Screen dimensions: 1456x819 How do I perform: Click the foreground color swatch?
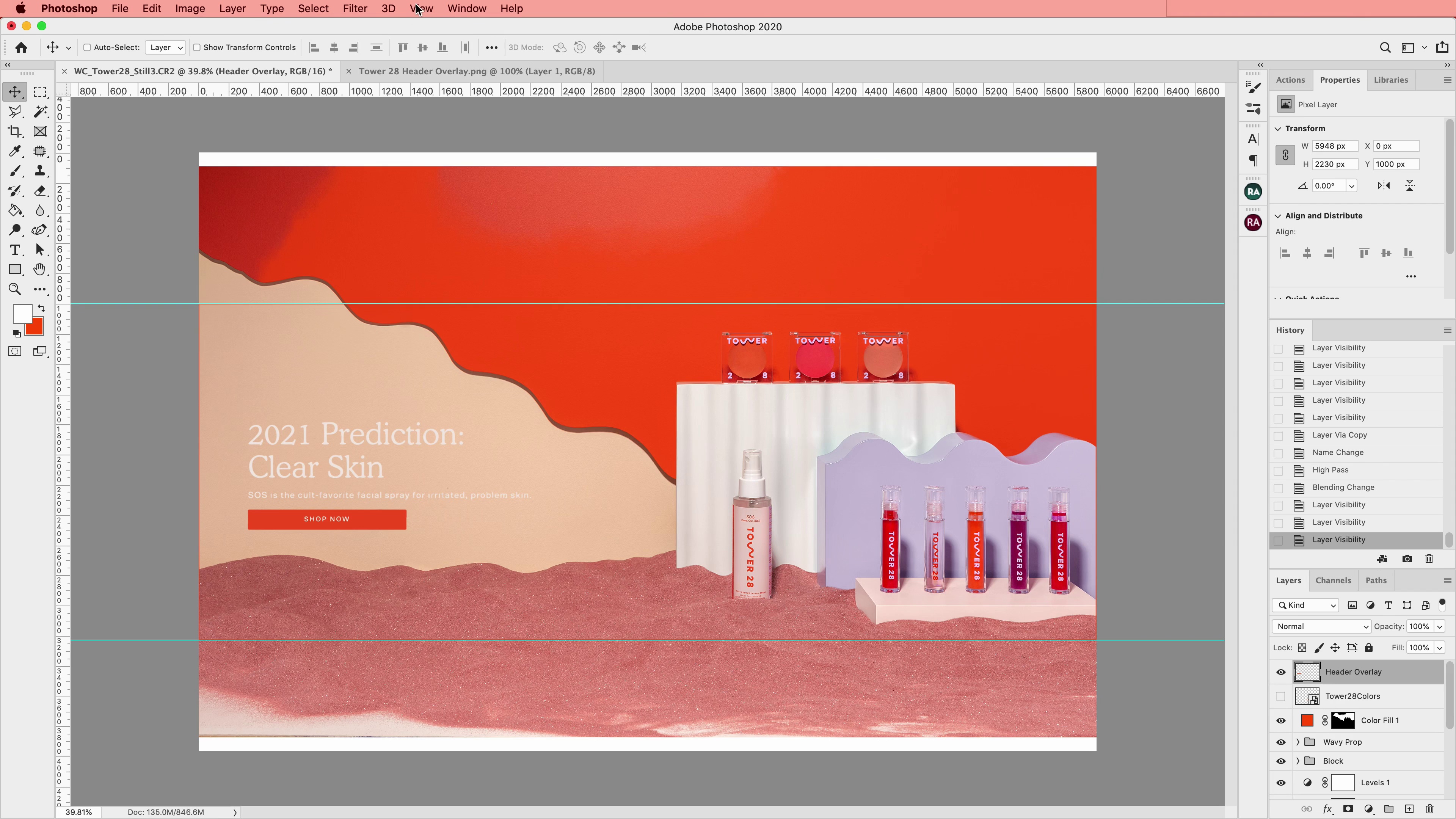(22, 314)
